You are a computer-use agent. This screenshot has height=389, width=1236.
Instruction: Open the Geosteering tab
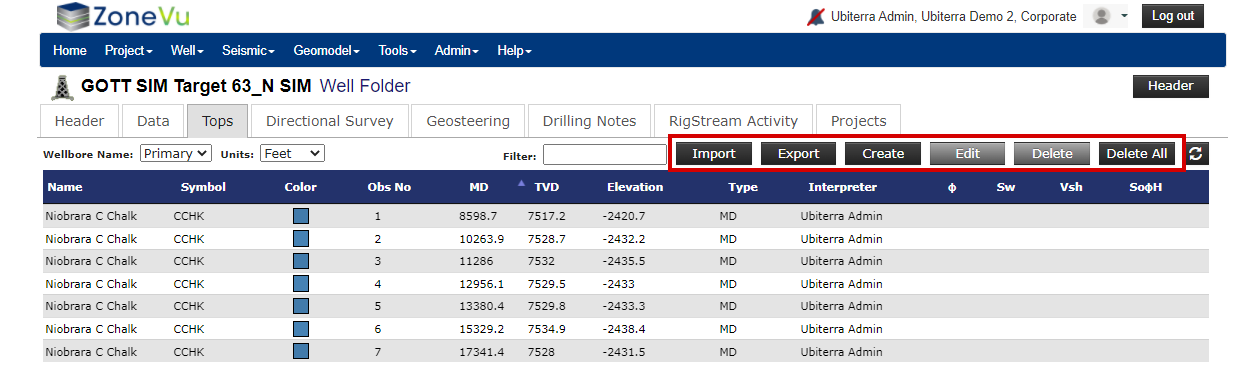[468, 121]
